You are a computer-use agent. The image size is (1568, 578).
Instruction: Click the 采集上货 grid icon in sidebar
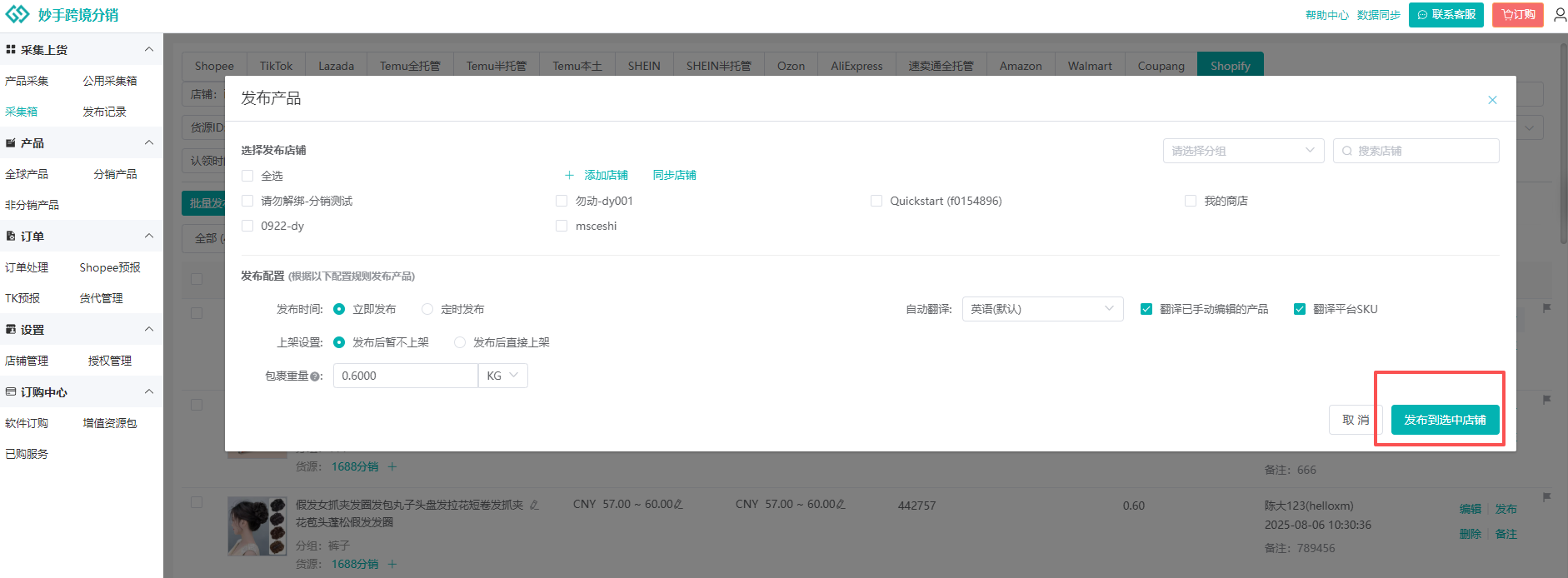pyautogui.click(x=11, y=50)
